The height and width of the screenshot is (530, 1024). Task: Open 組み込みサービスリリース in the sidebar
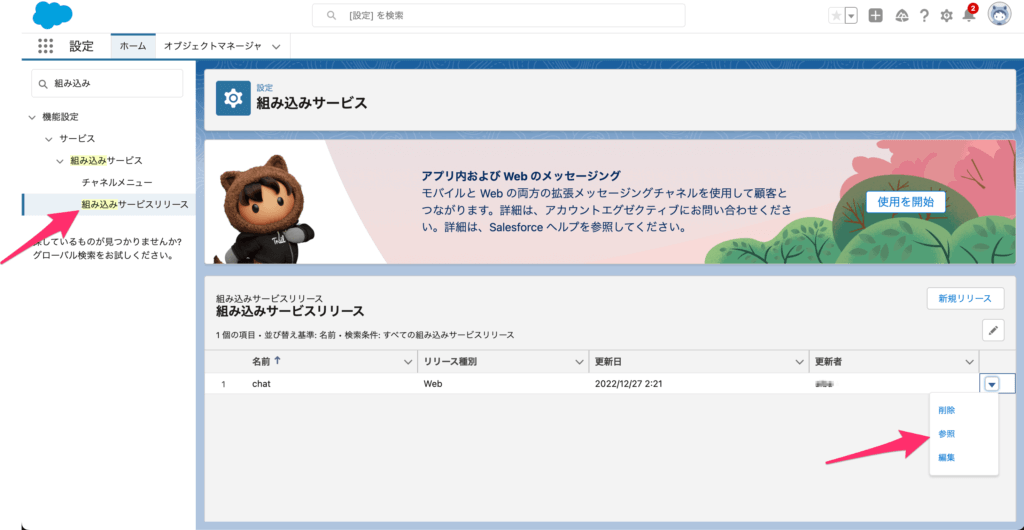tap(135, 204)
